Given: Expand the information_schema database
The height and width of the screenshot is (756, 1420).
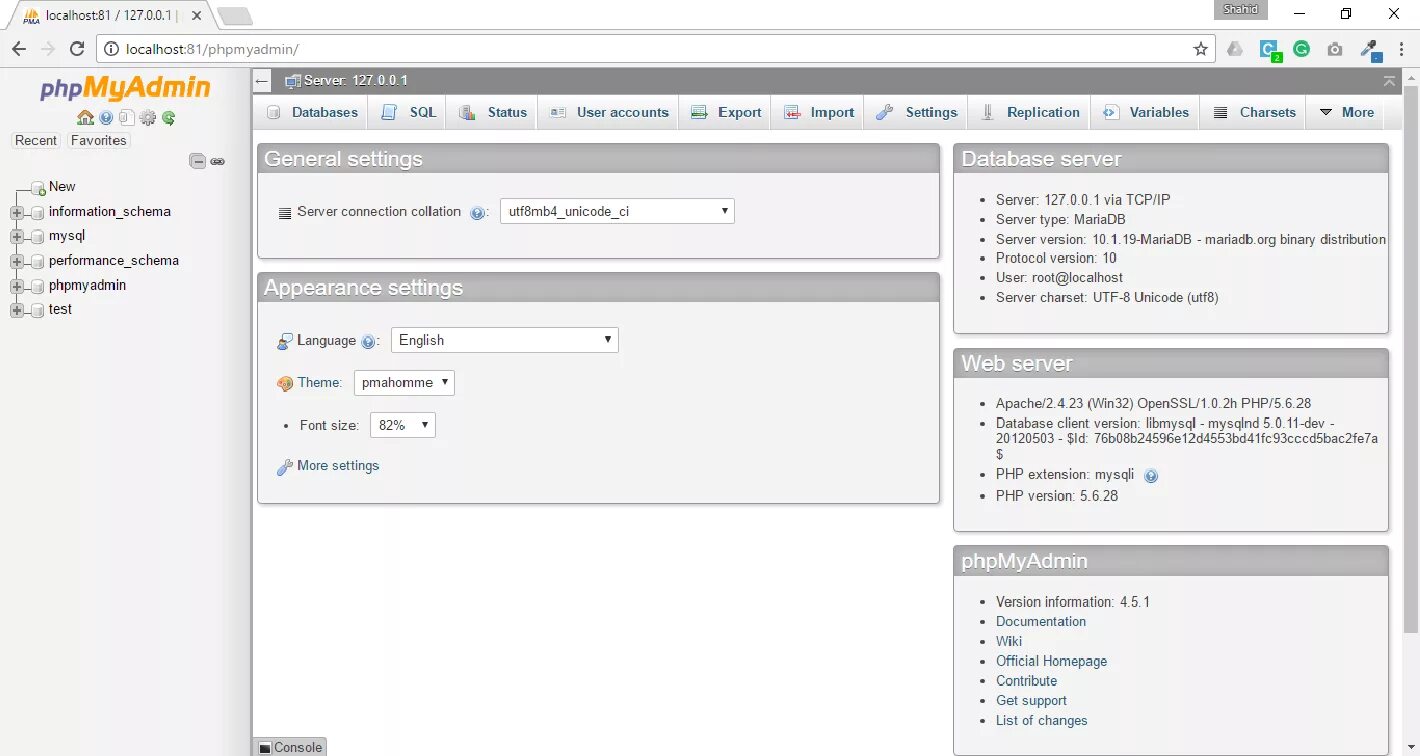Looking at the screenshot, I should 17,212.
